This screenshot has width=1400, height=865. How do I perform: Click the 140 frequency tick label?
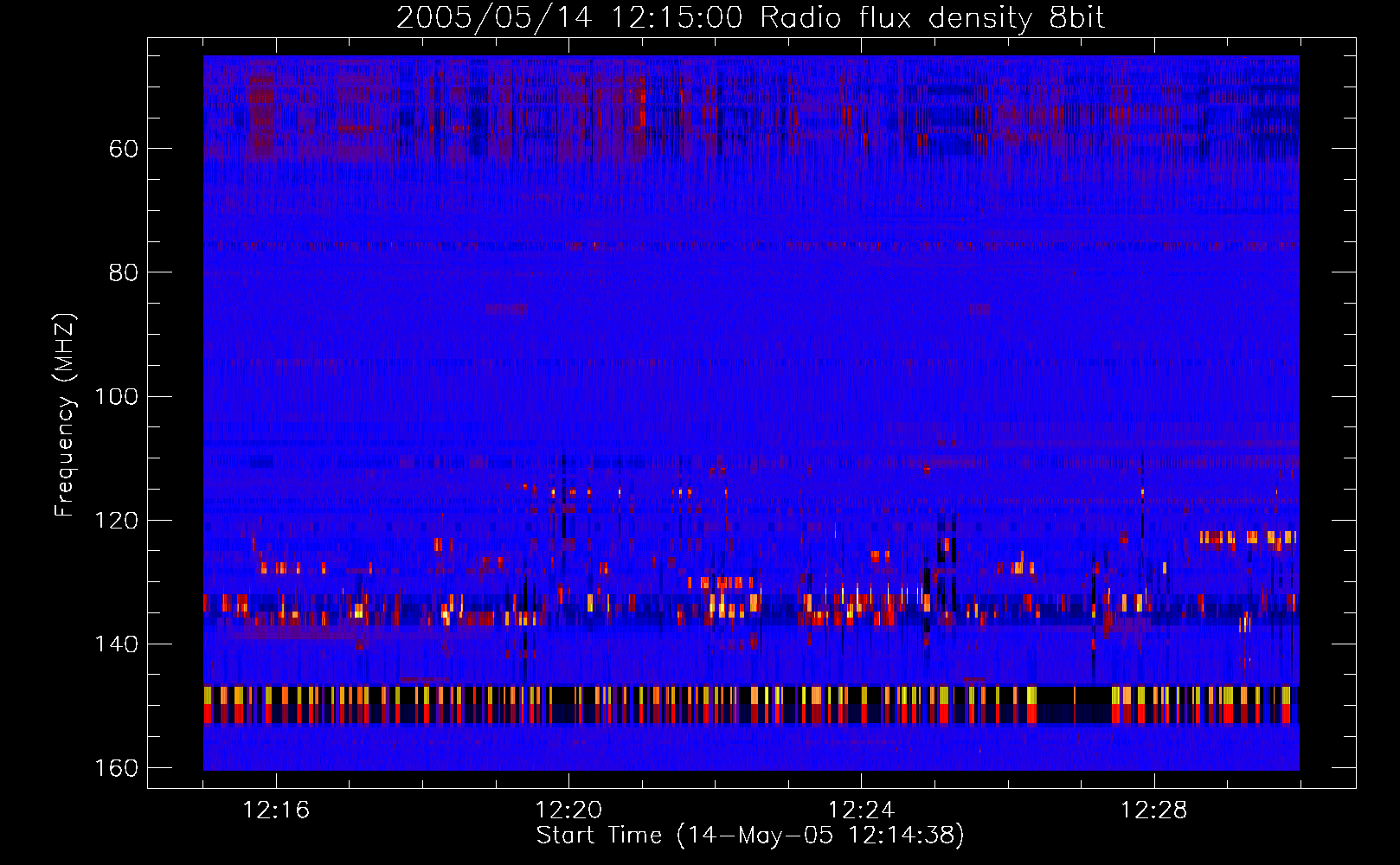click(x=116, y=644)
